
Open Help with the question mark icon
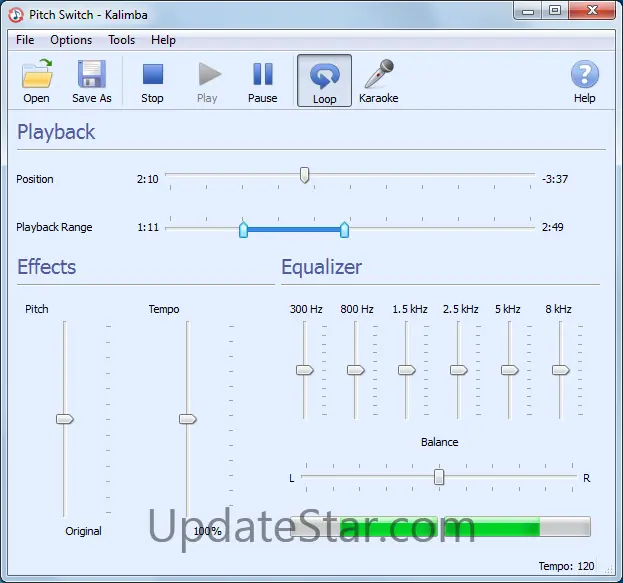(584, 74)
